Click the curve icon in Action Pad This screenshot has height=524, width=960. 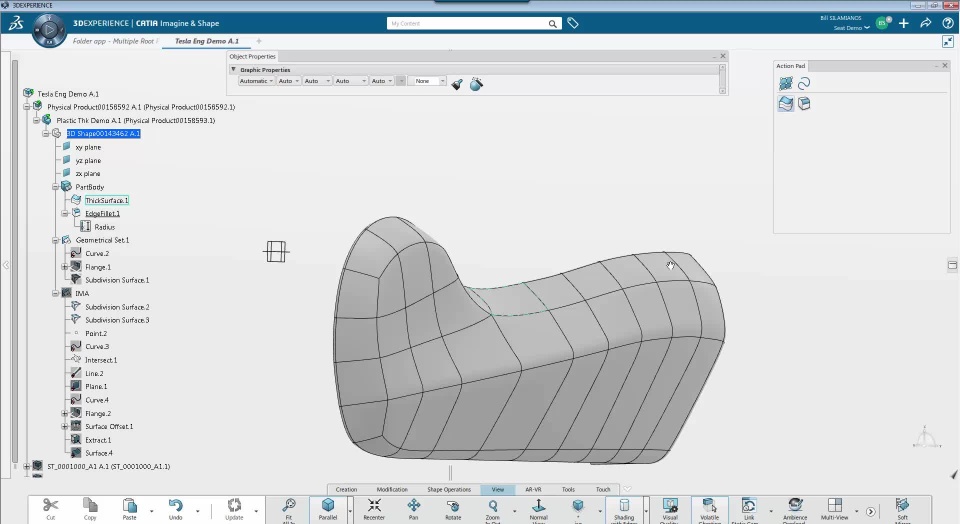pos(804,83)
